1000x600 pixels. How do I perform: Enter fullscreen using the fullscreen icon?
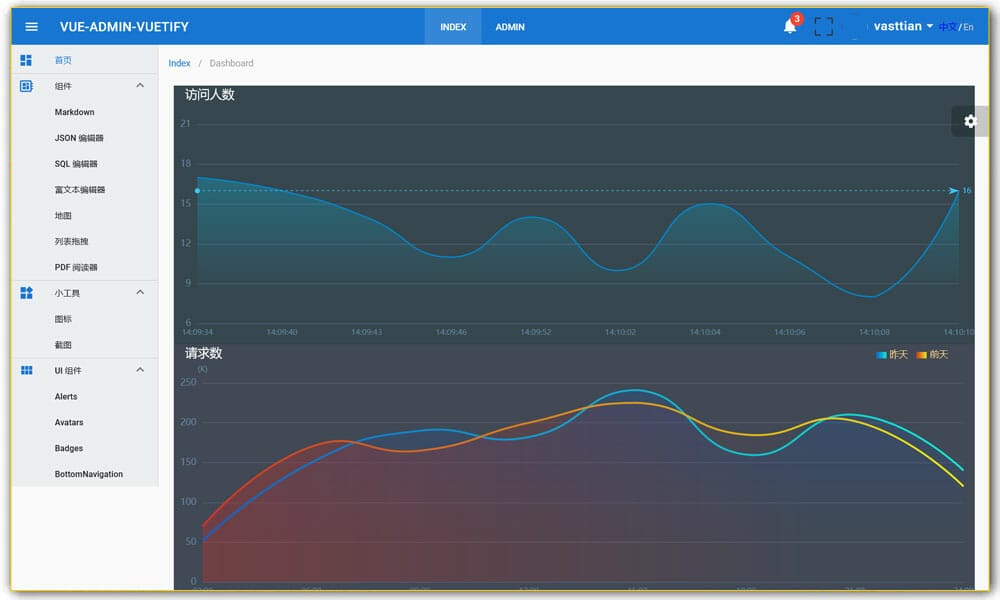pyautogui.click(x=823, y=26)
